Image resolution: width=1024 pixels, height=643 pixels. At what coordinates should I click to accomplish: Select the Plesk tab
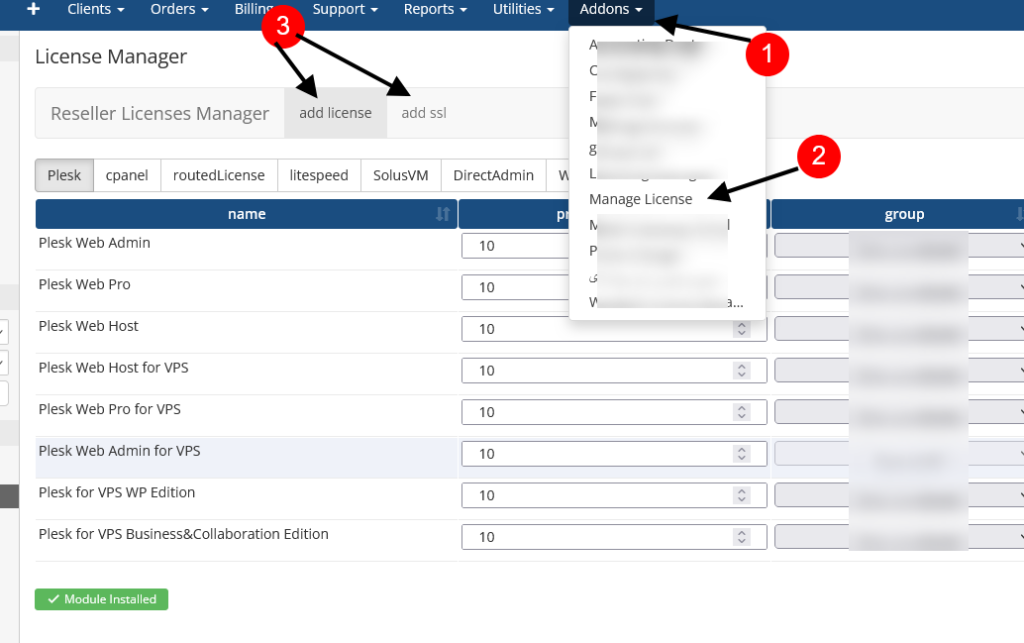64,176
